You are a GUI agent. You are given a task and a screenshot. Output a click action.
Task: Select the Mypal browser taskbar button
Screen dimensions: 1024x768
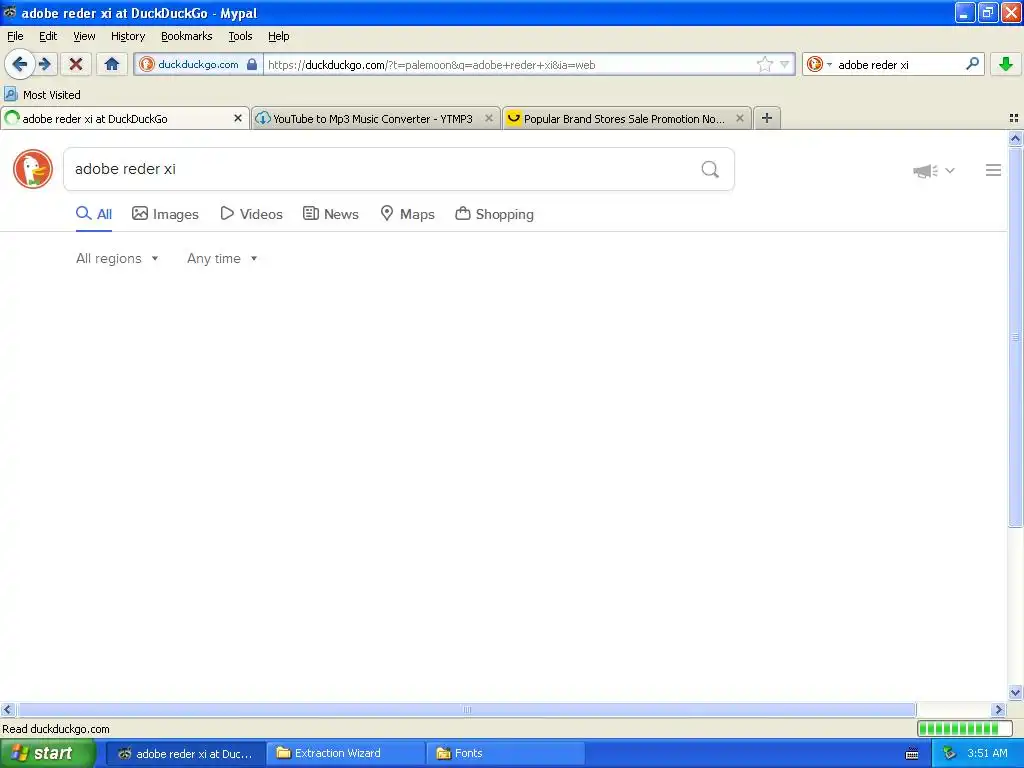186,754
